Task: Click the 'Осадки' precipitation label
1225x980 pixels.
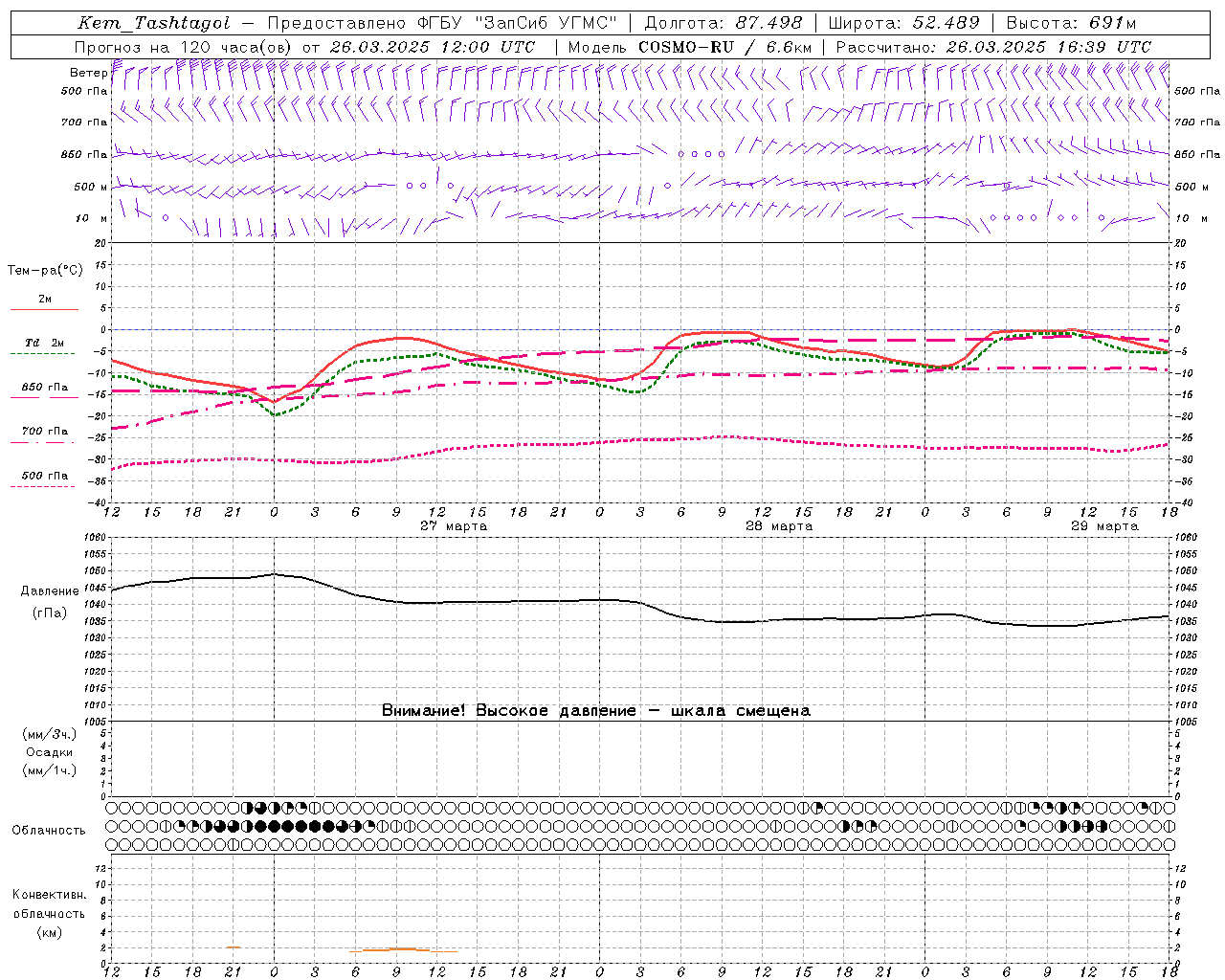Action: pyautogui.click(x=50, y=752)
